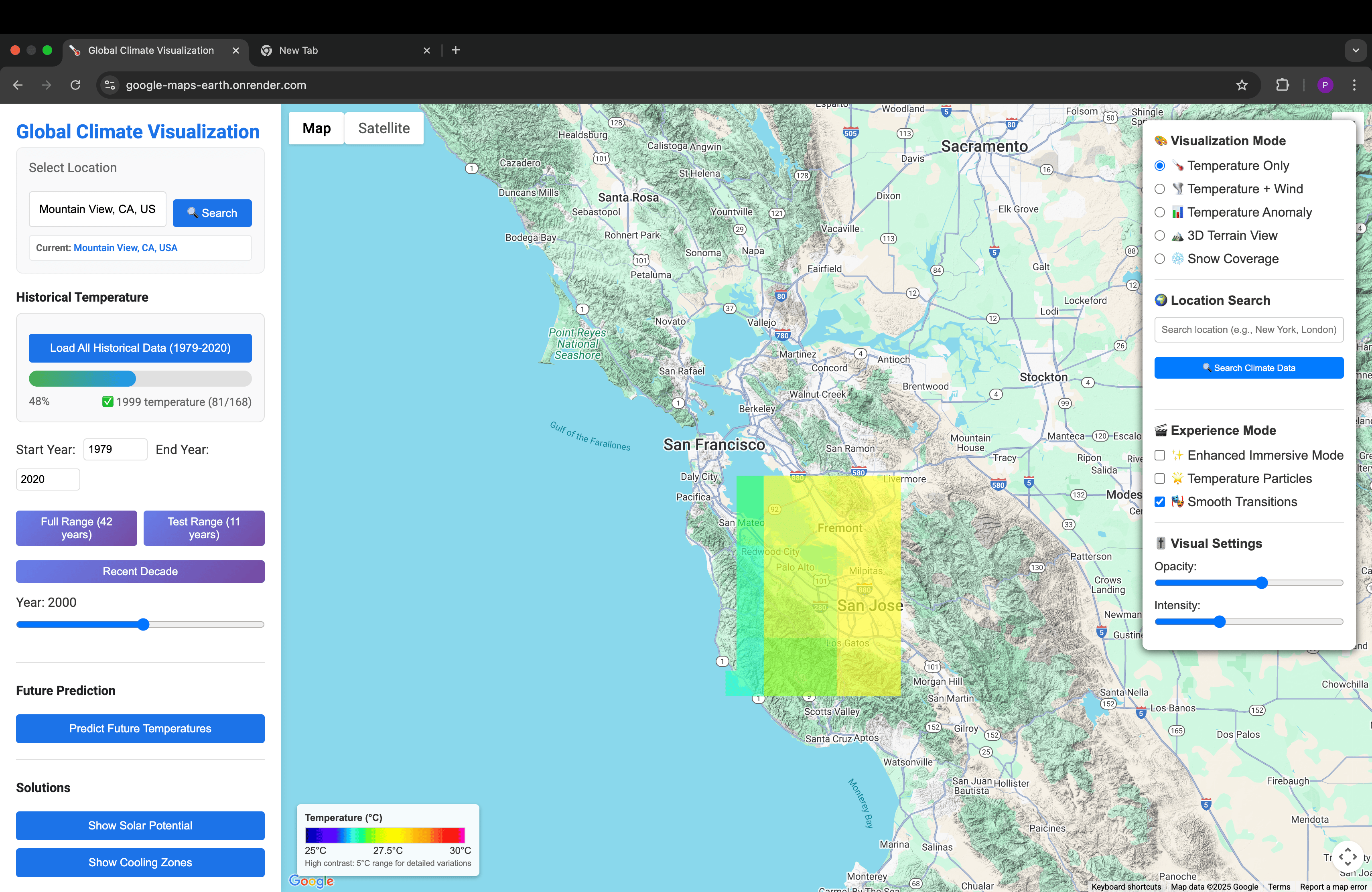
Task: Open the Chrome three-dot menu
Action: [x=1354, y=85]
